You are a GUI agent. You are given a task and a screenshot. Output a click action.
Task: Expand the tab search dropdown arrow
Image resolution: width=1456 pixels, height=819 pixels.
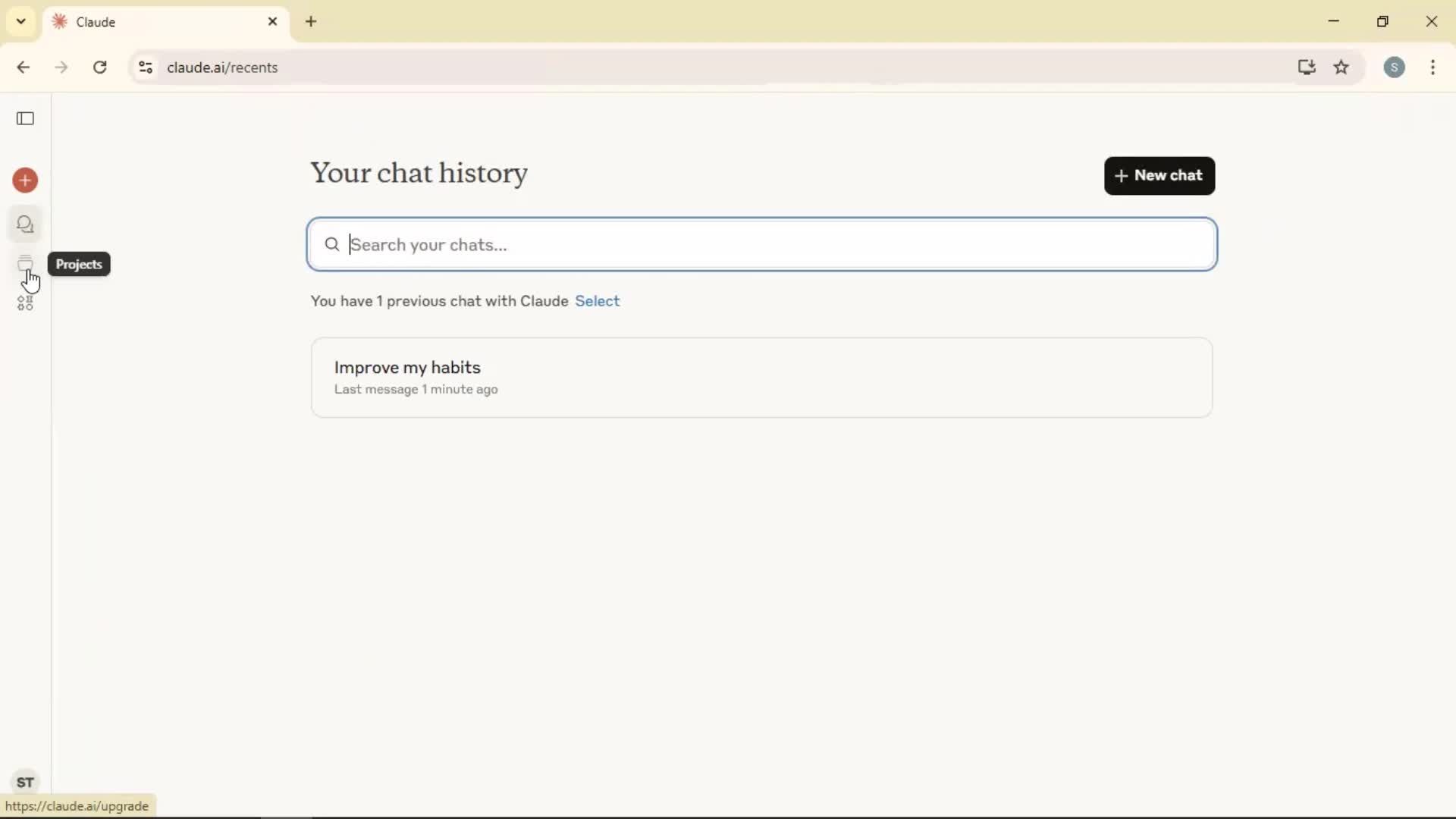coord(21,21)
